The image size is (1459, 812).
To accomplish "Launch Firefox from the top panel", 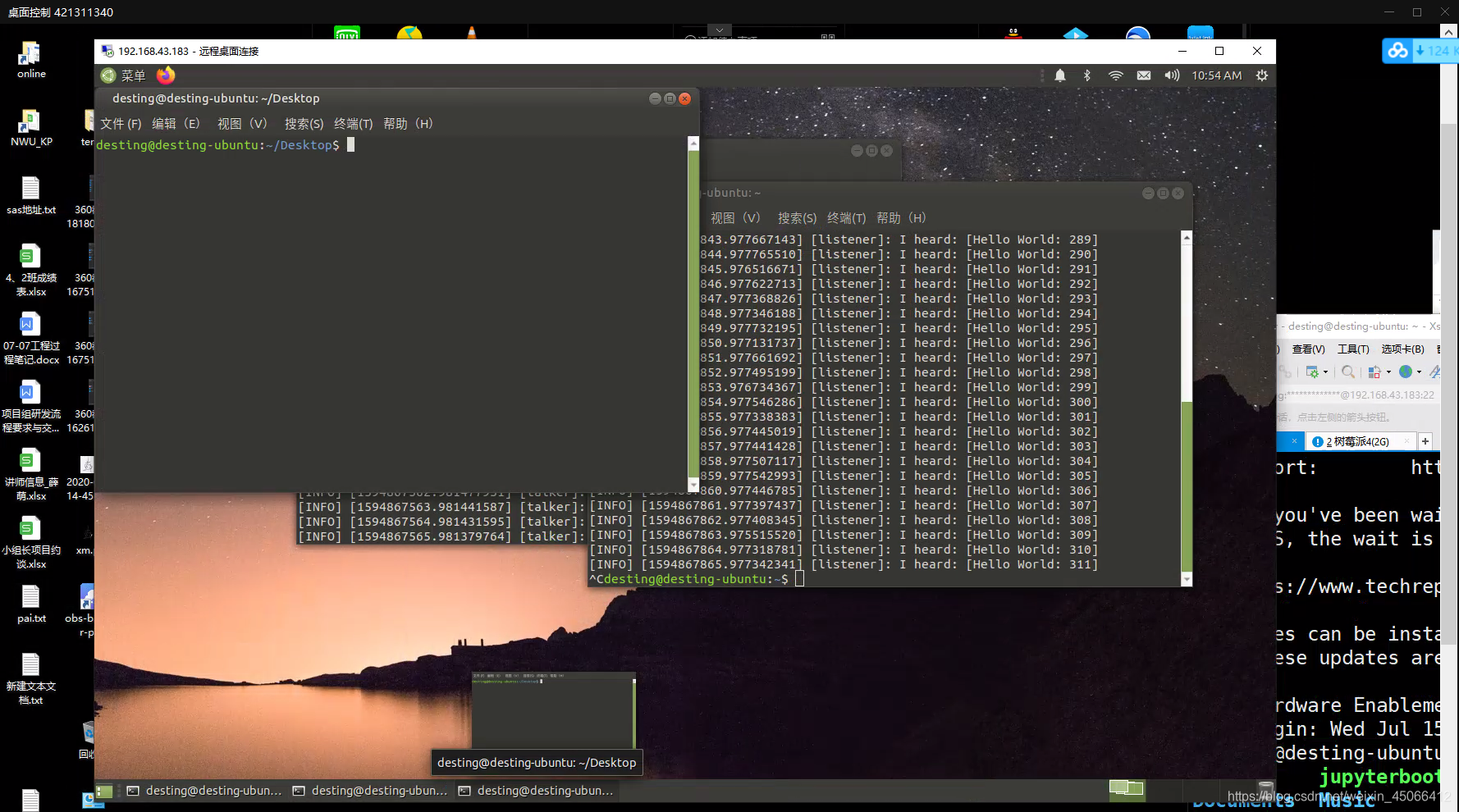I will tap(166, 75).
